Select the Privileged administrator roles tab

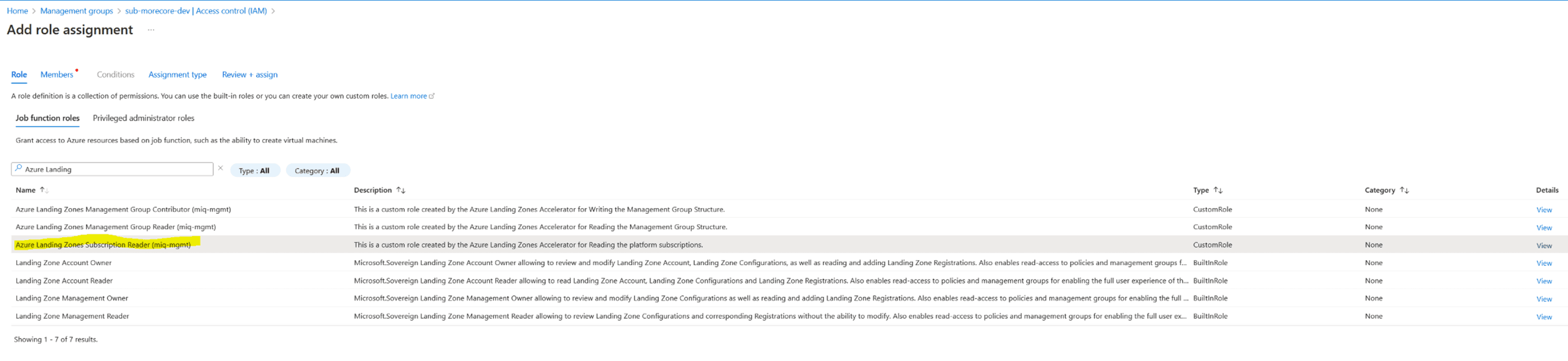point(143,118)
